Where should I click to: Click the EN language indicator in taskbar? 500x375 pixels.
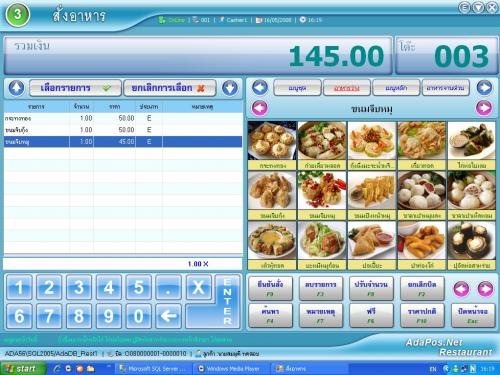click(433, 369)
